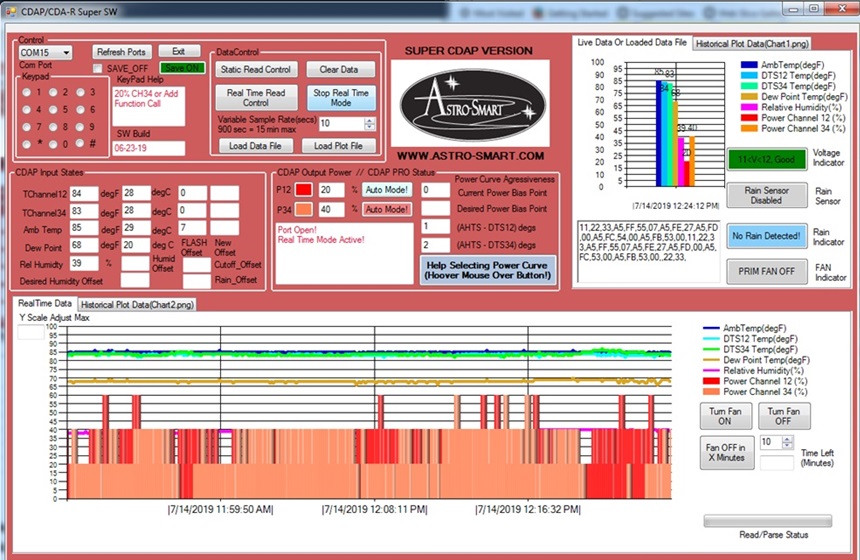Toggle the SAVE_OFF checkbox

[x=97, y=69]
